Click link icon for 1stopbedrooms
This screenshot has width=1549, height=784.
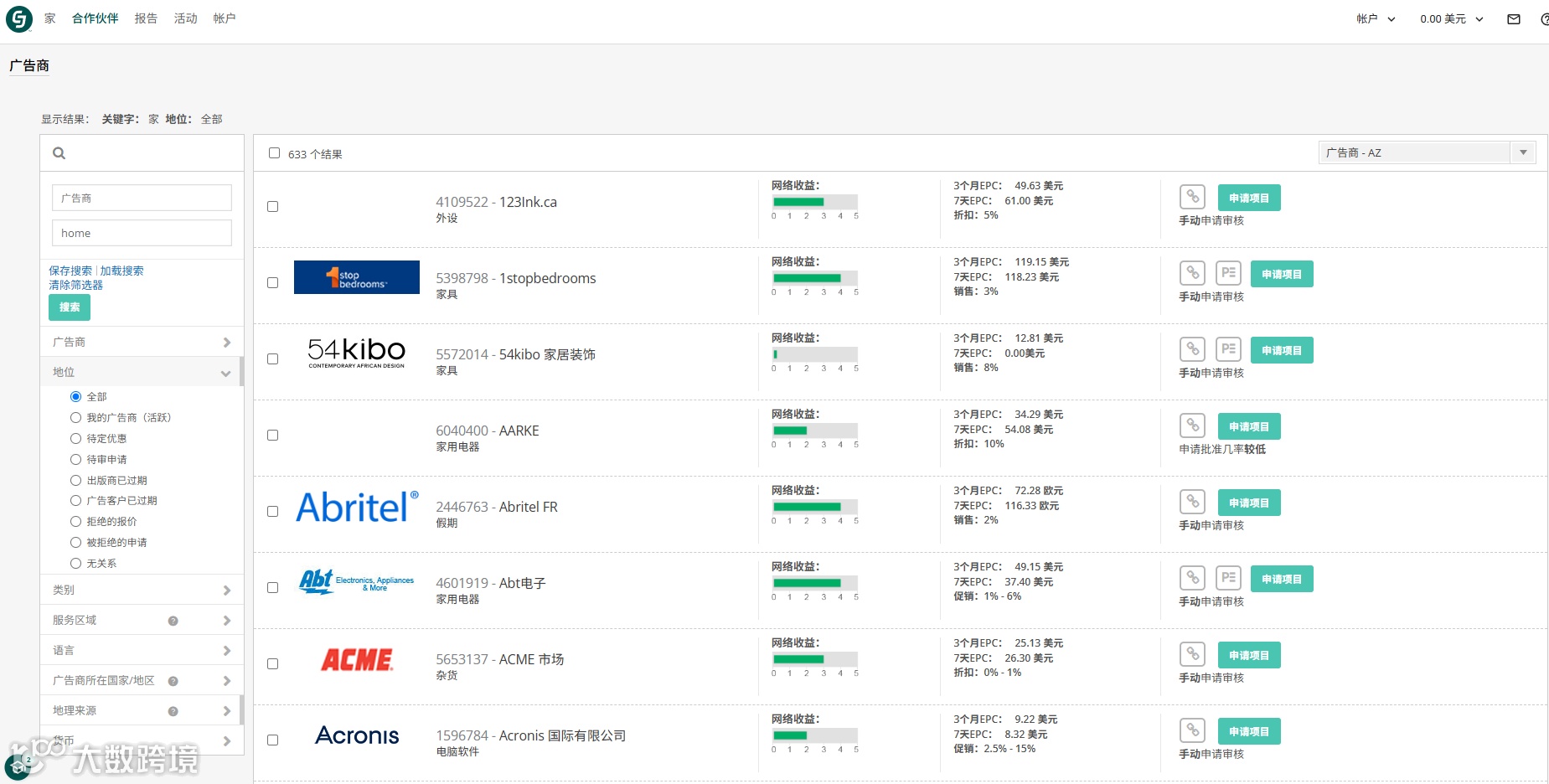point(1193,274)
